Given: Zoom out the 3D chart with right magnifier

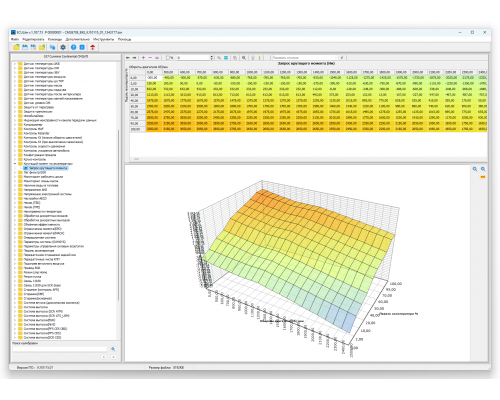Looking at the screenshot, I should 483,169.
